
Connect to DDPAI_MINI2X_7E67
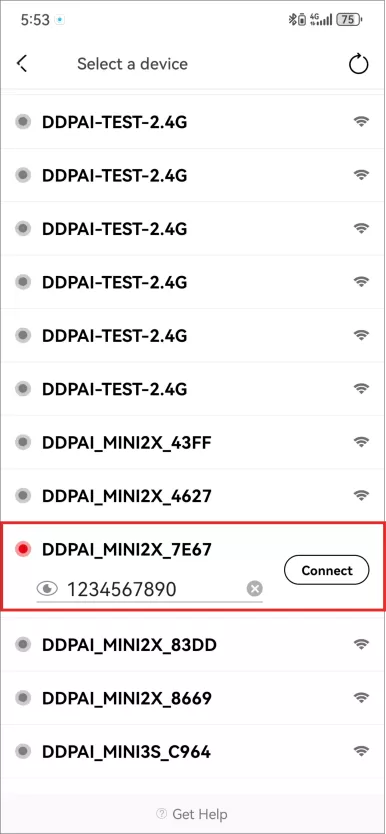[326, 570]
